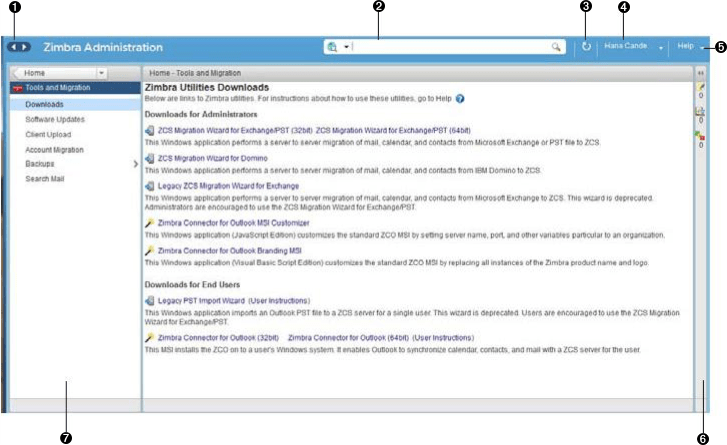Viewport: 727px width, 445px height.
Task: Download ZCS Migration Wizard for Exchange/PST (64bit)
Action: pyautogui.click(x=393, y=131)
